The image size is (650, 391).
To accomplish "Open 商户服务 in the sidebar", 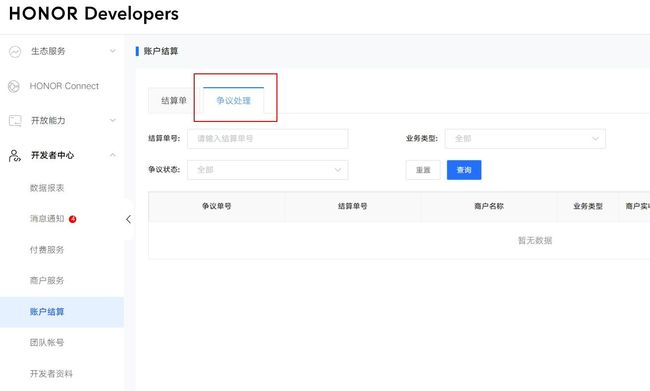I will pos(47,280).
